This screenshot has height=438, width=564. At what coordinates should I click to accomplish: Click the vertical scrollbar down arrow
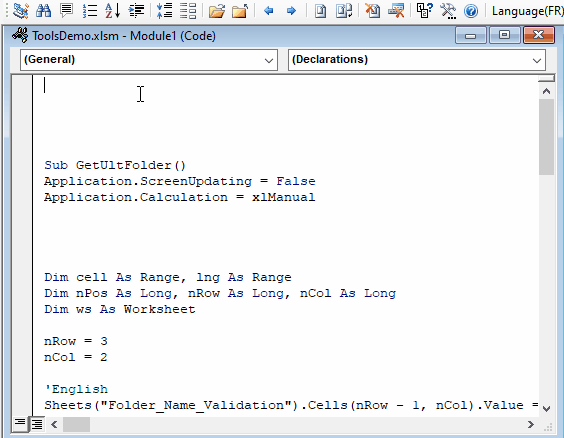coord(546,409)
